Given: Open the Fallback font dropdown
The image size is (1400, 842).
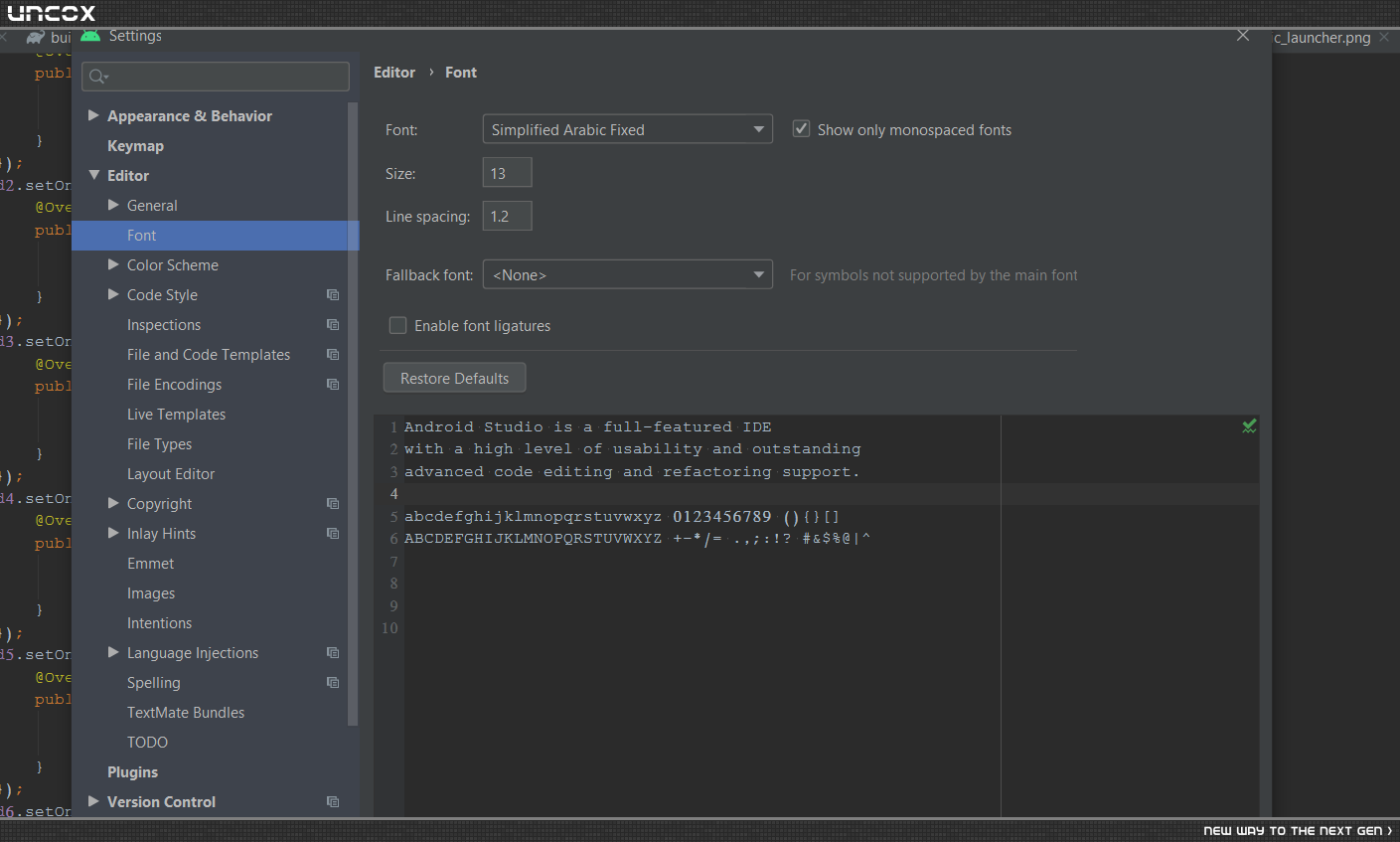Looking at the screenshot, I should tap(628, 274).
